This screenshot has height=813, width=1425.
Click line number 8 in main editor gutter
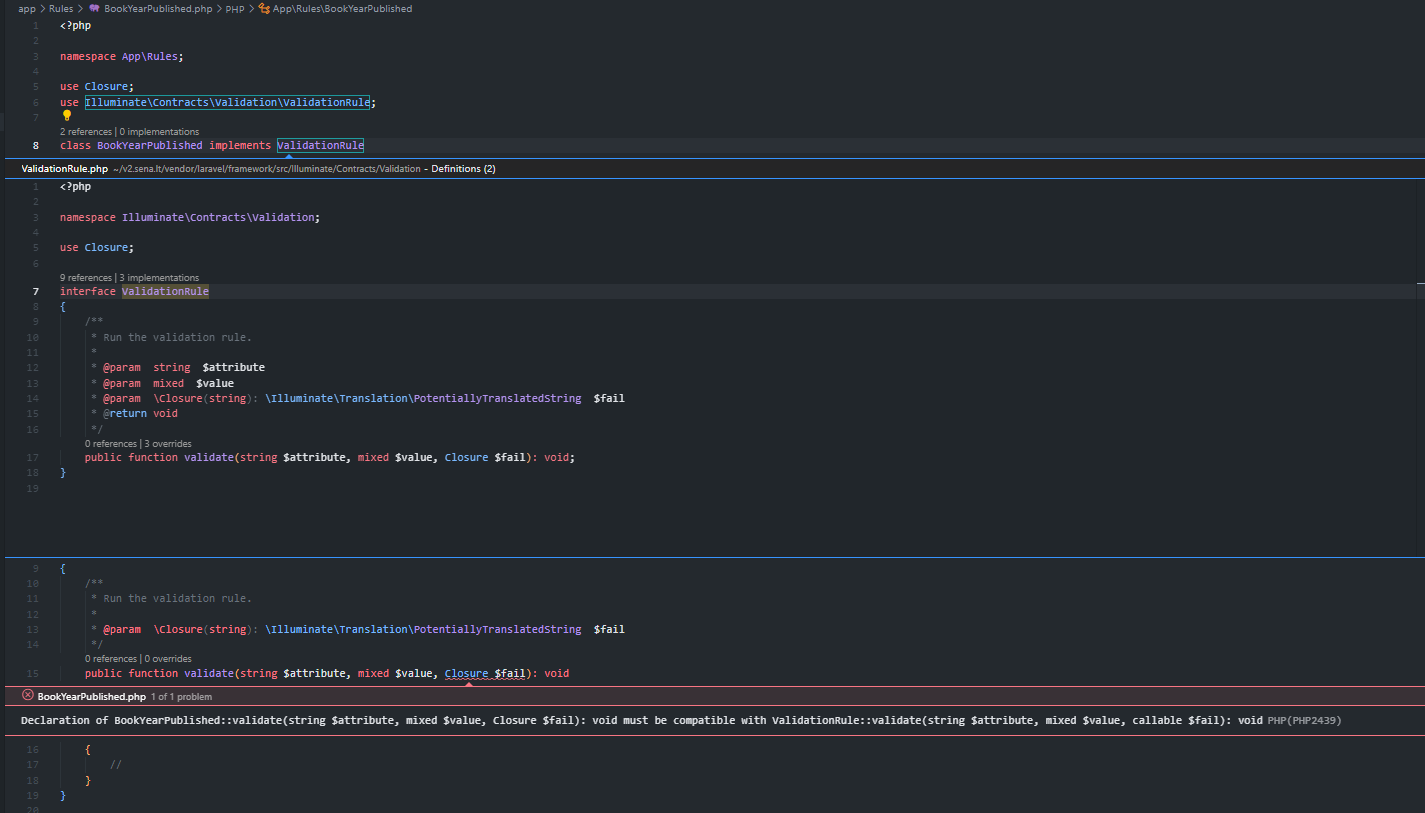(x=36, y=146)
